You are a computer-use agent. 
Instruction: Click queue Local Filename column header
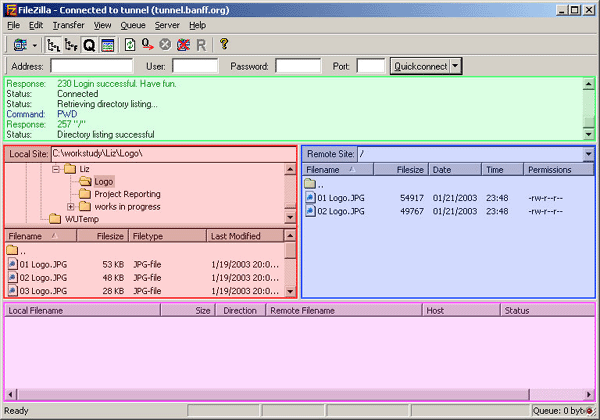click(x=83, y=311)
